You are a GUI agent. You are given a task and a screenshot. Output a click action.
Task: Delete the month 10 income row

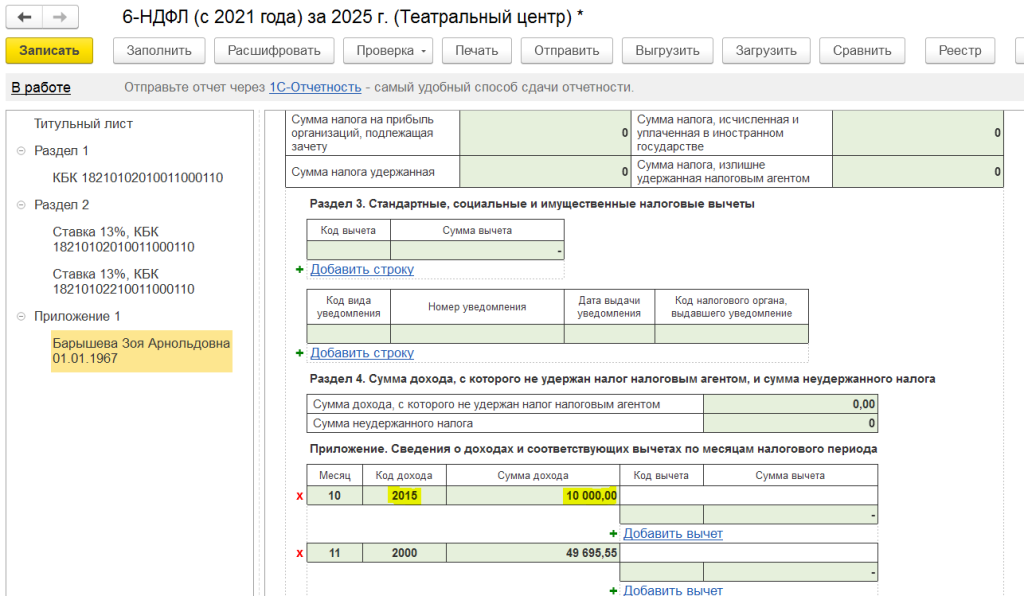point(298,496)
